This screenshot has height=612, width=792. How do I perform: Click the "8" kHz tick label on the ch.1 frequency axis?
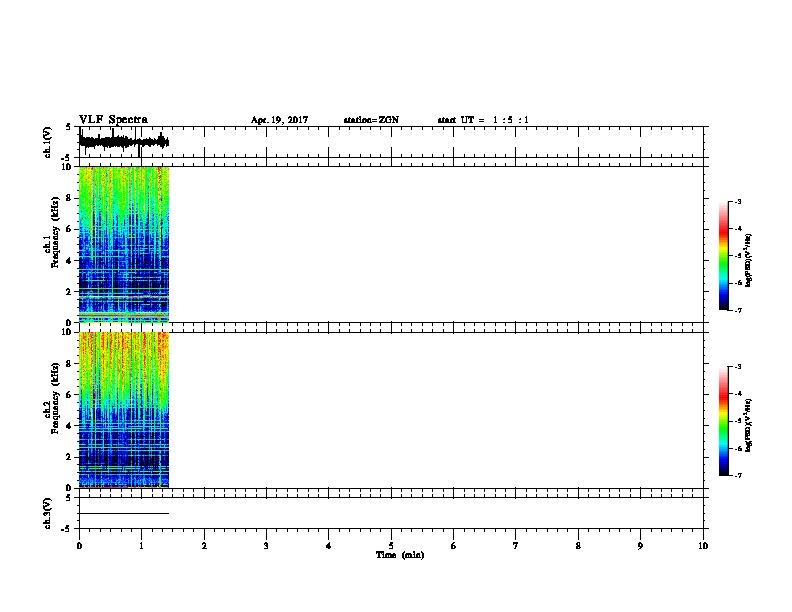coord(69,198)
